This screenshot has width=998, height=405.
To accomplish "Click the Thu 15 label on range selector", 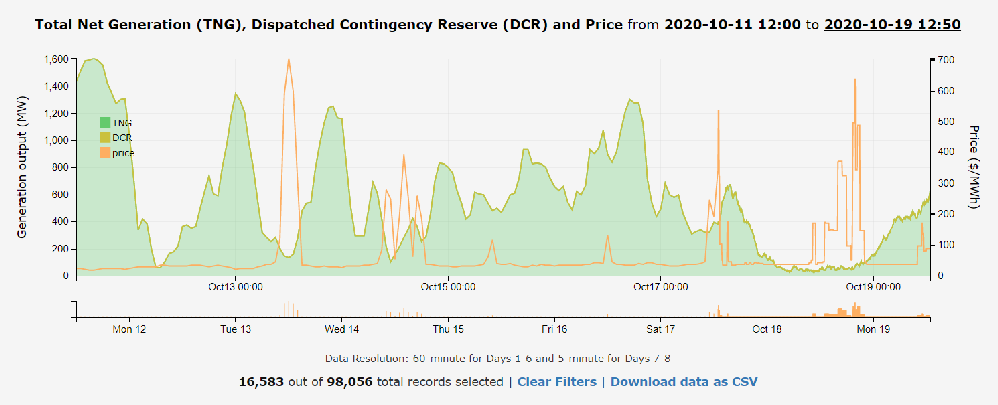I will coord(448,329).
